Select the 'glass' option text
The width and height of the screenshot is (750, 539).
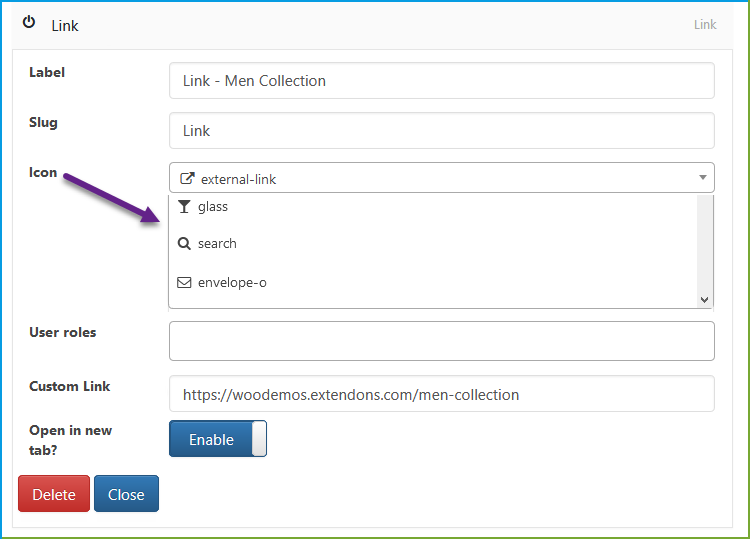(213, 207)
